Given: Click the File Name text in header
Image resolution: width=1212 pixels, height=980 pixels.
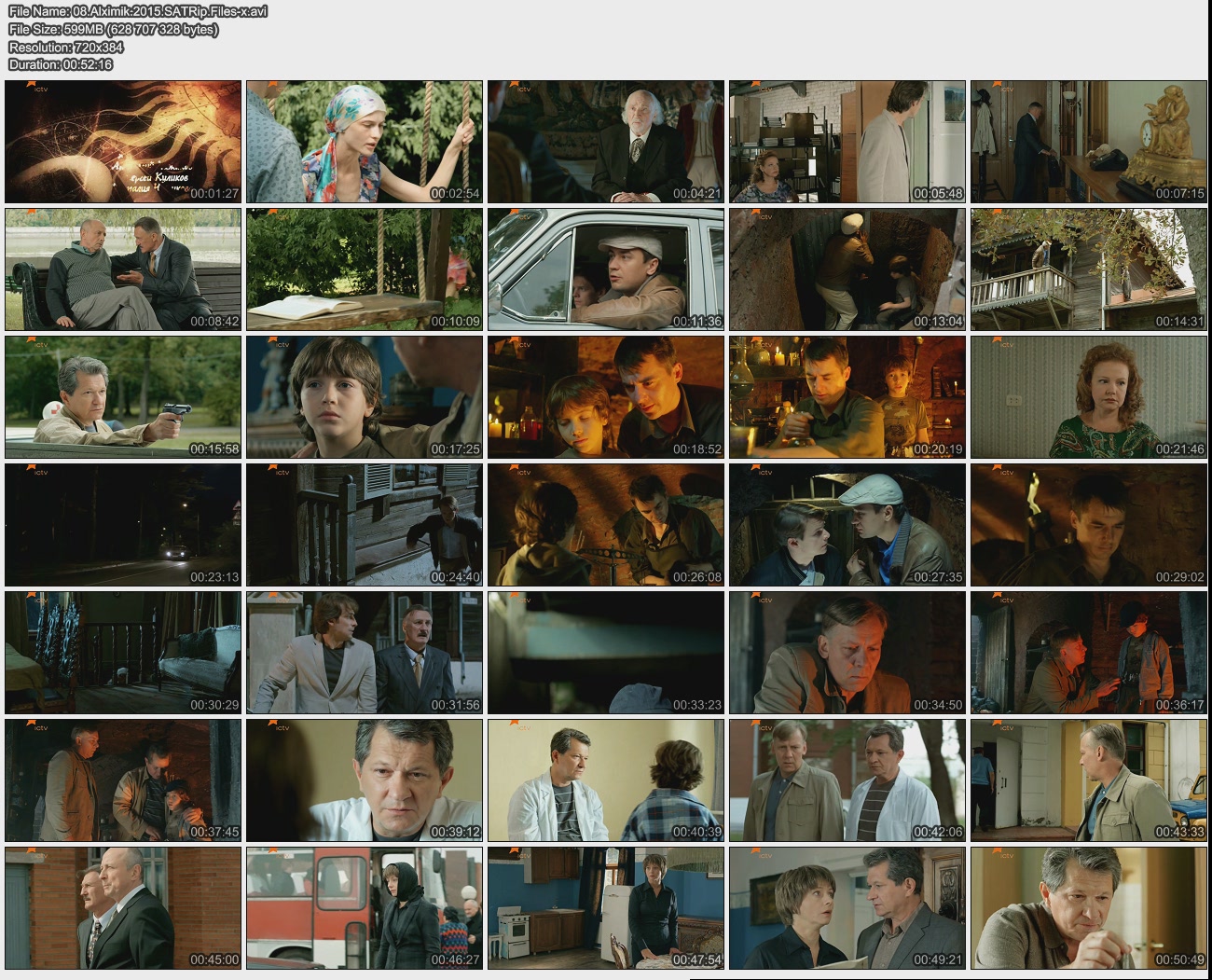Looking at the screenshot, I should tap(138, 11).
